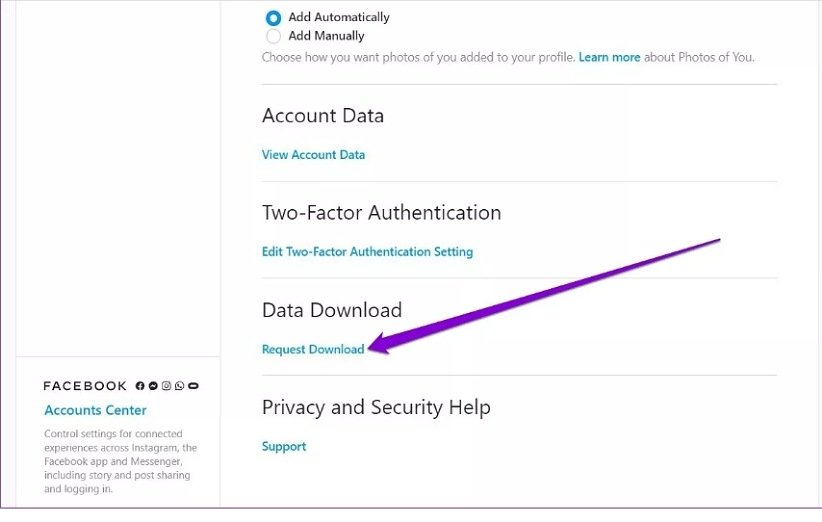Select the Add Manually radio button
Screen dimensions: 822x522
(273, 36)
